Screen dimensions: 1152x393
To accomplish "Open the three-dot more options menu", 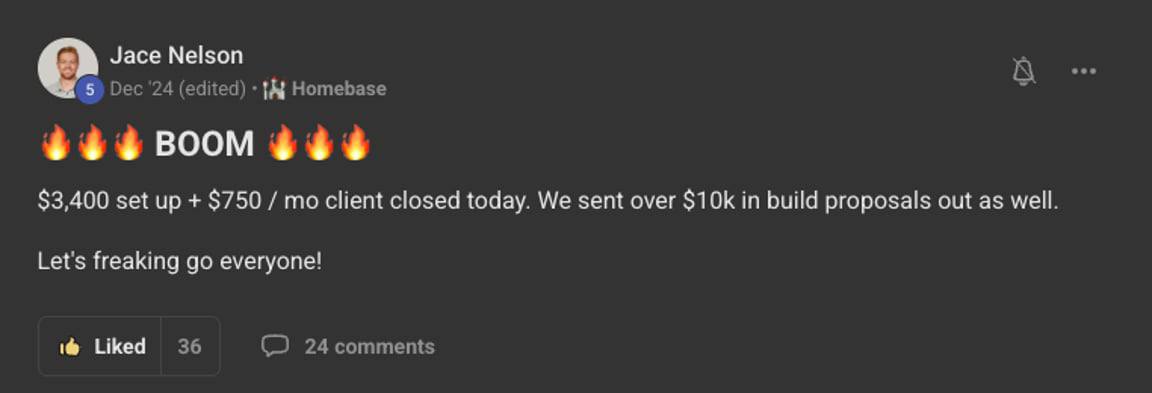I will 1084,71.
